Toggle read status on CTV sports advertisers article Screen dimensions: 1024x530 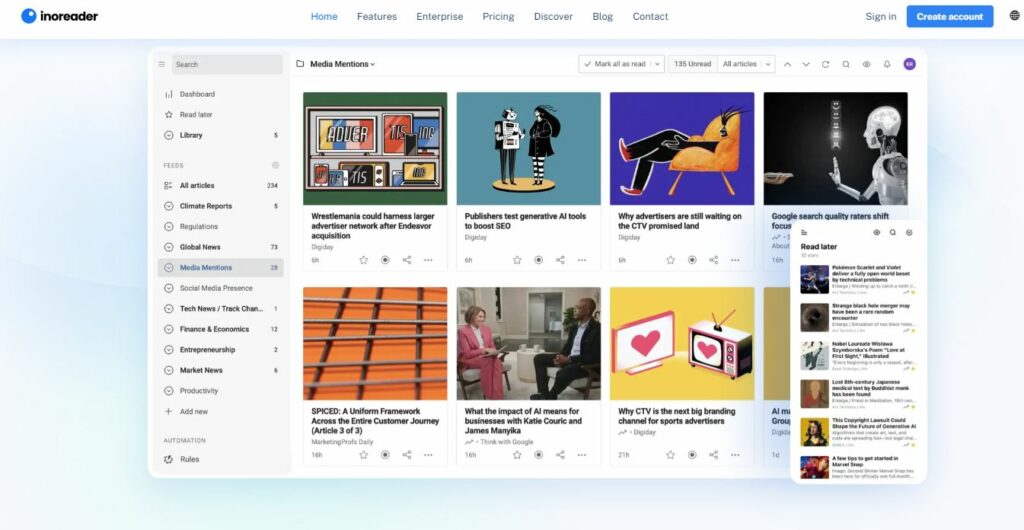point(692,455)
